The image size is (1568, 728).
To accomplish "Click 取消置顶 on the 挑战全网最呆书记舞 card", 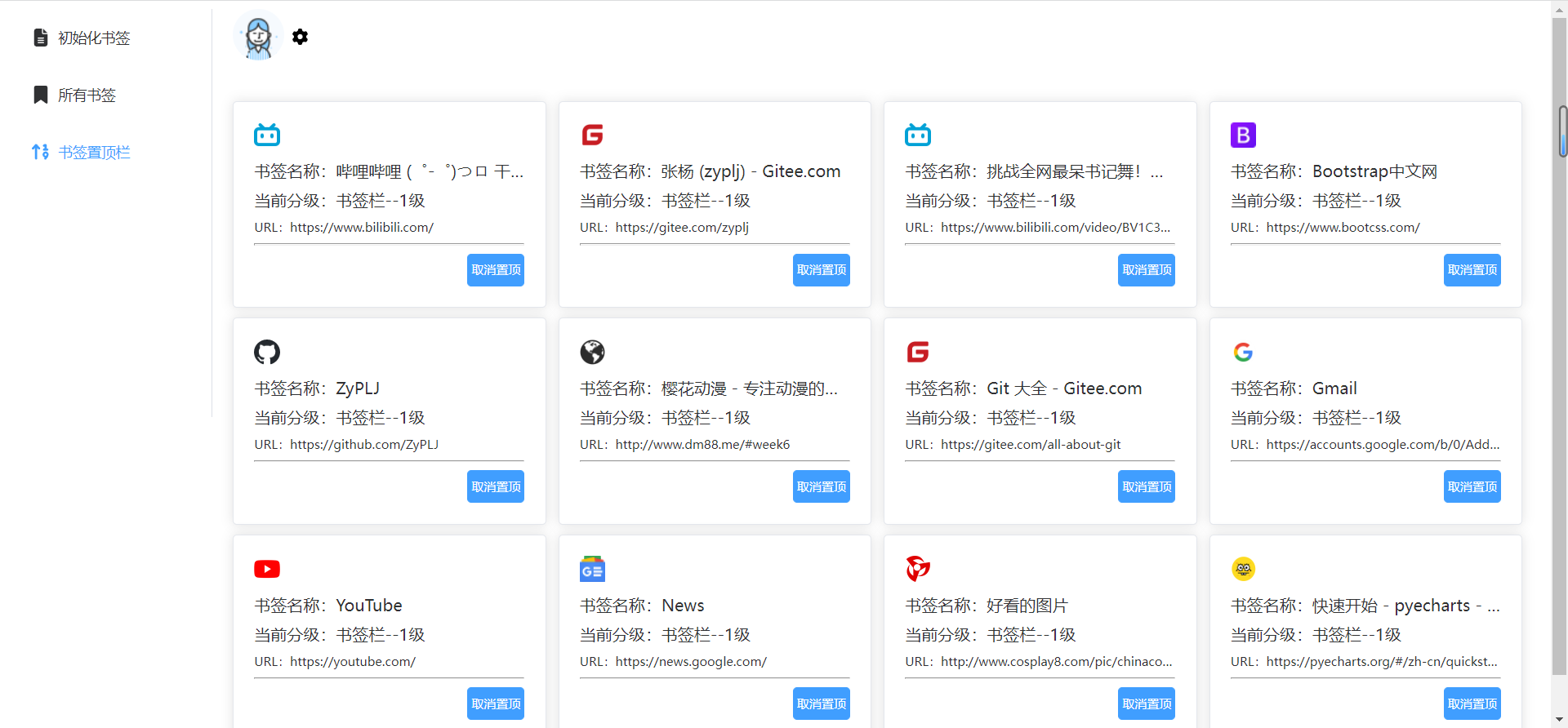I will (1147, 270).
